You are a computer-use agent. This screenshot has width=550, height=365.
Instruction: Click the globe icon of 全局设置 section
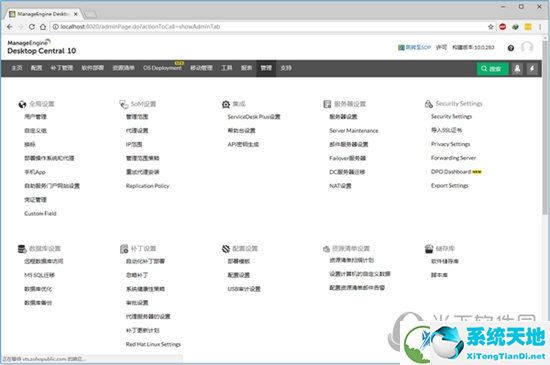click(22, 104)
